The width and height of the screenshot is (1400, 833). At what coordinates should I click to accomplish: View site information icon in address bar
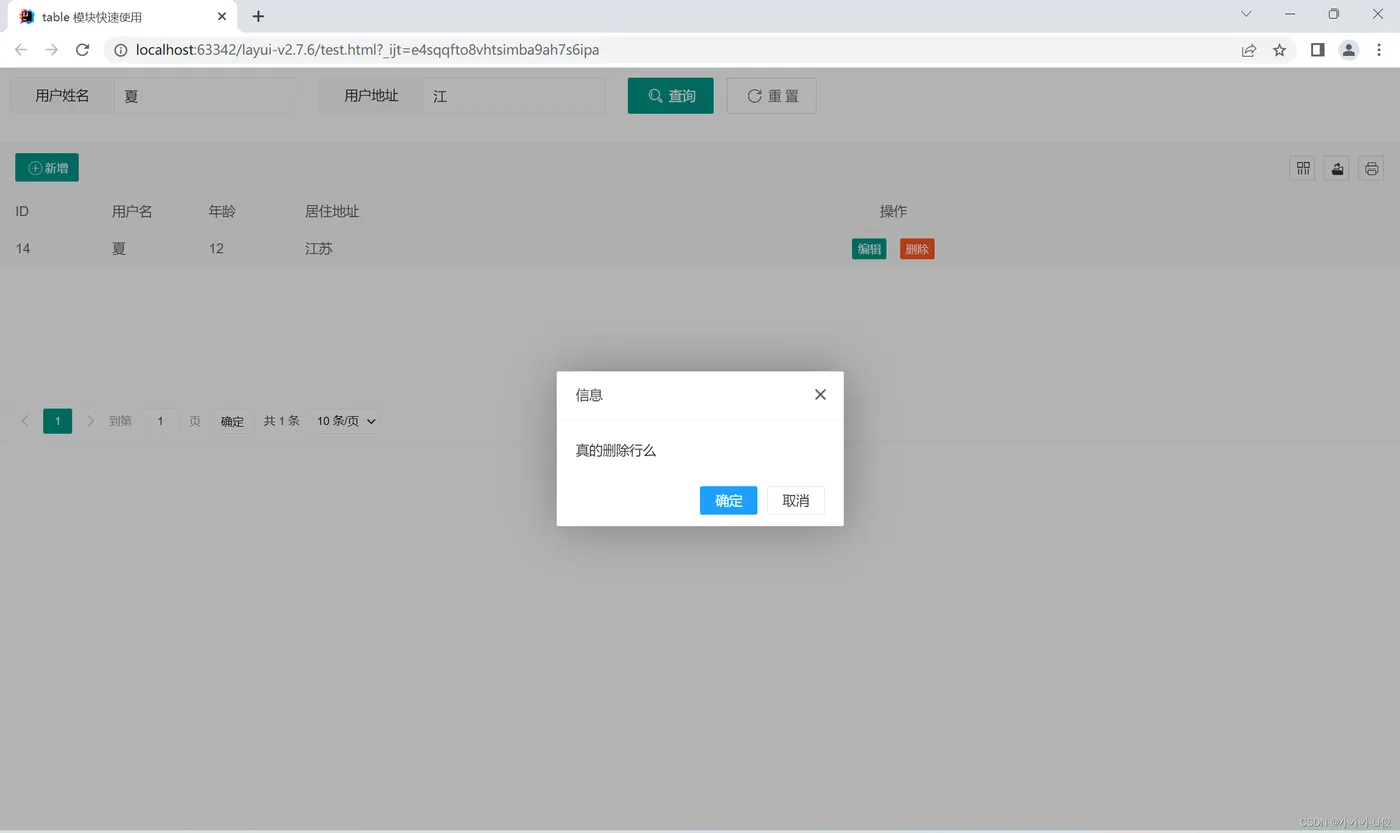tap(121, 50)
